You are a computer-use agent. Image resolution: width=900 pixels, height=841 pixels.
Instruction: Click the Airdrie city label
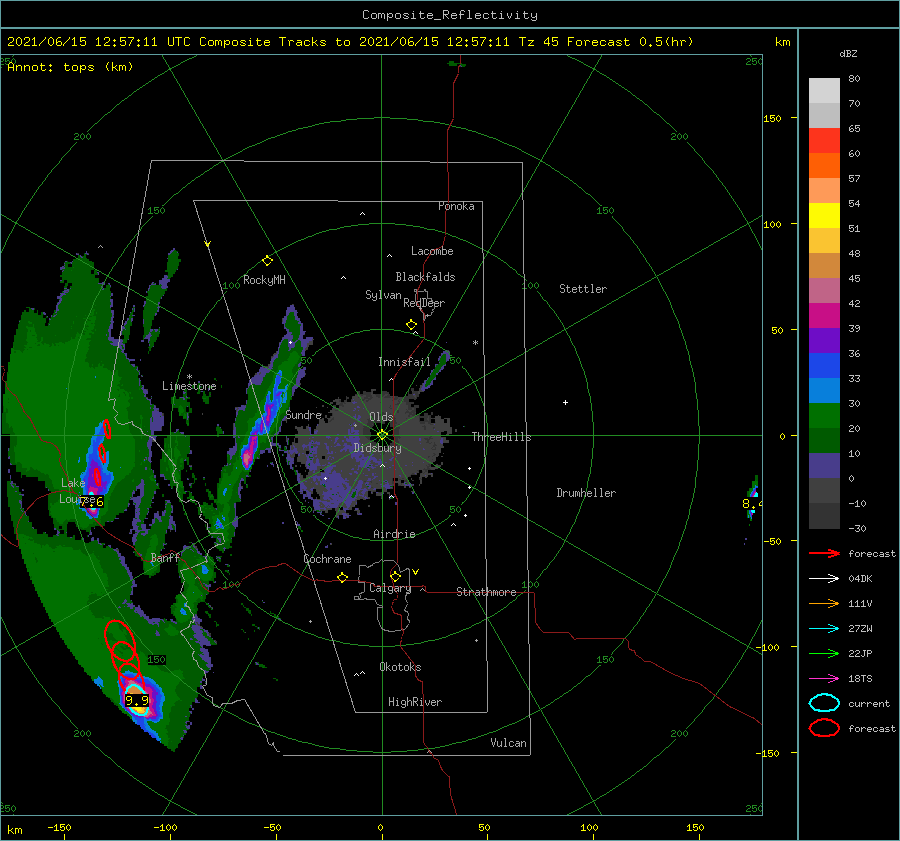click(394, 534)
